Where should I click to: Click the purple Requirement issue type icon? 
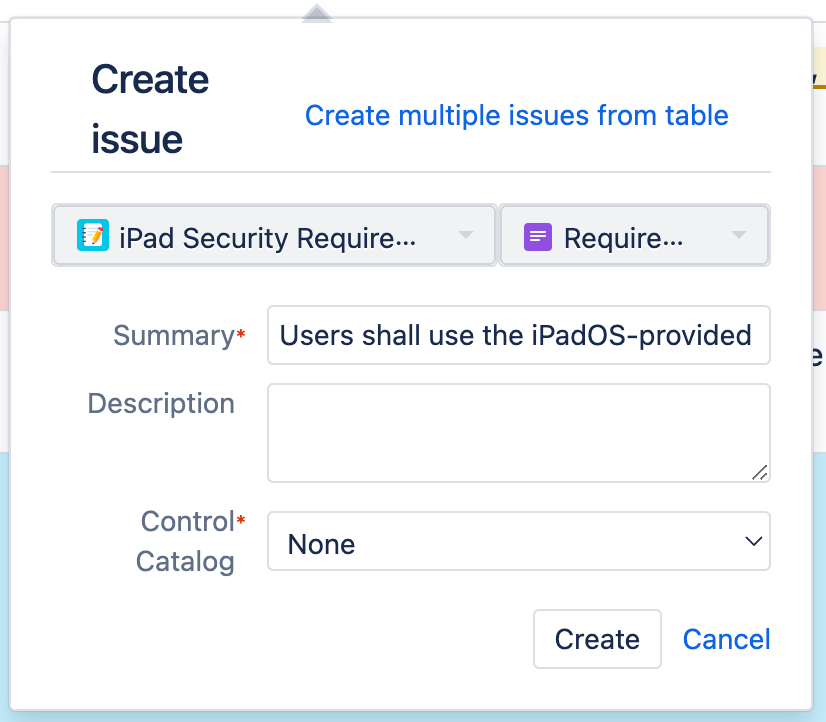[x=538, y=236]
